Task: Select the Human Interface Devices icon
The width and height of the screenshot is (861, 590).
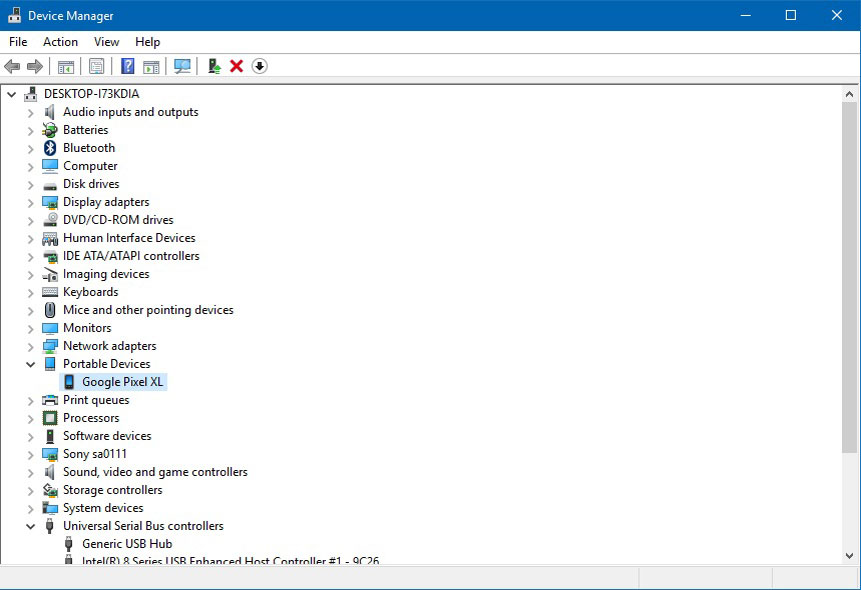Action: (50, 238)
